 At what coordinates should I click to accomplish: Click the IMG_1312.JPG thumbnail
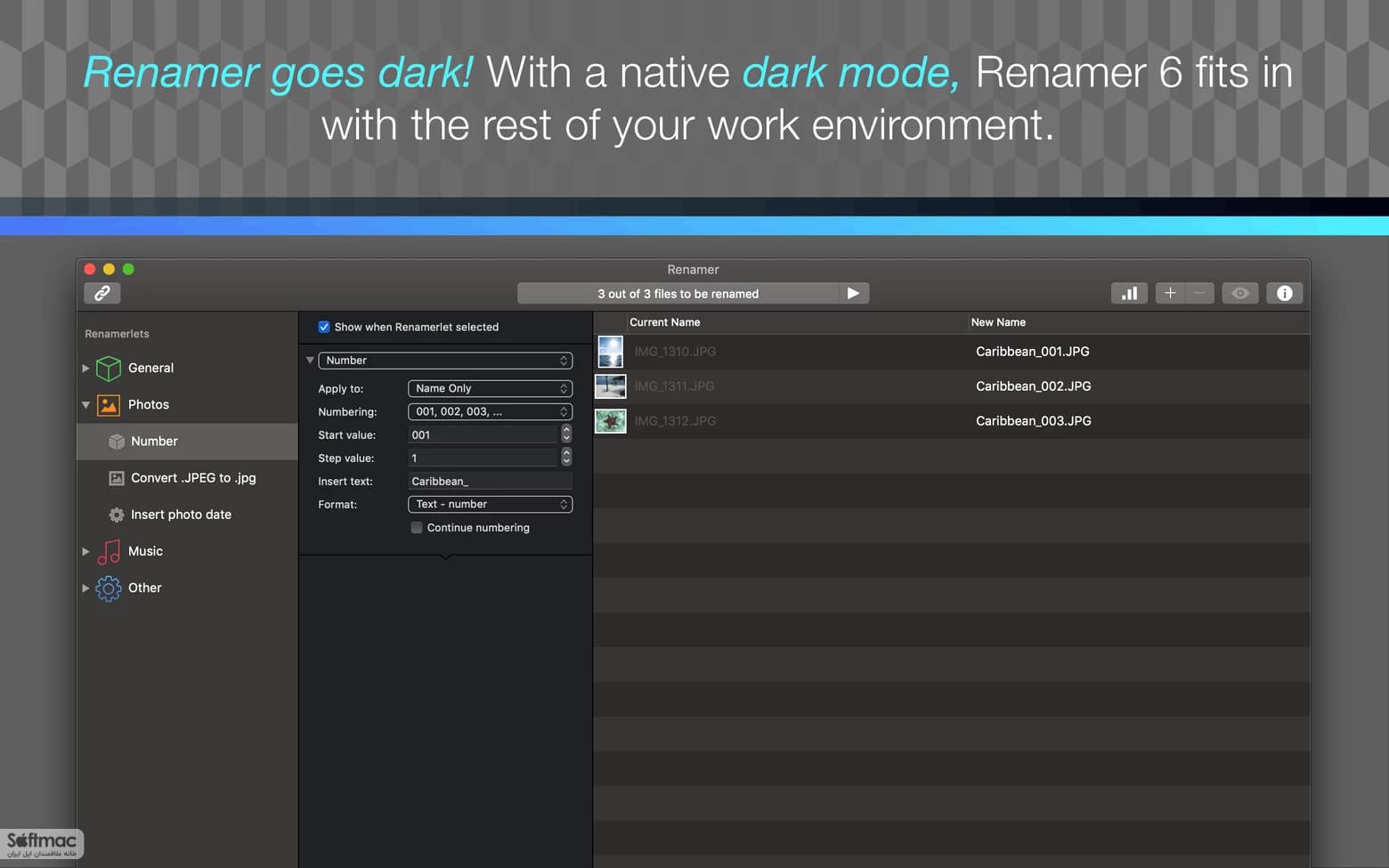611,421
